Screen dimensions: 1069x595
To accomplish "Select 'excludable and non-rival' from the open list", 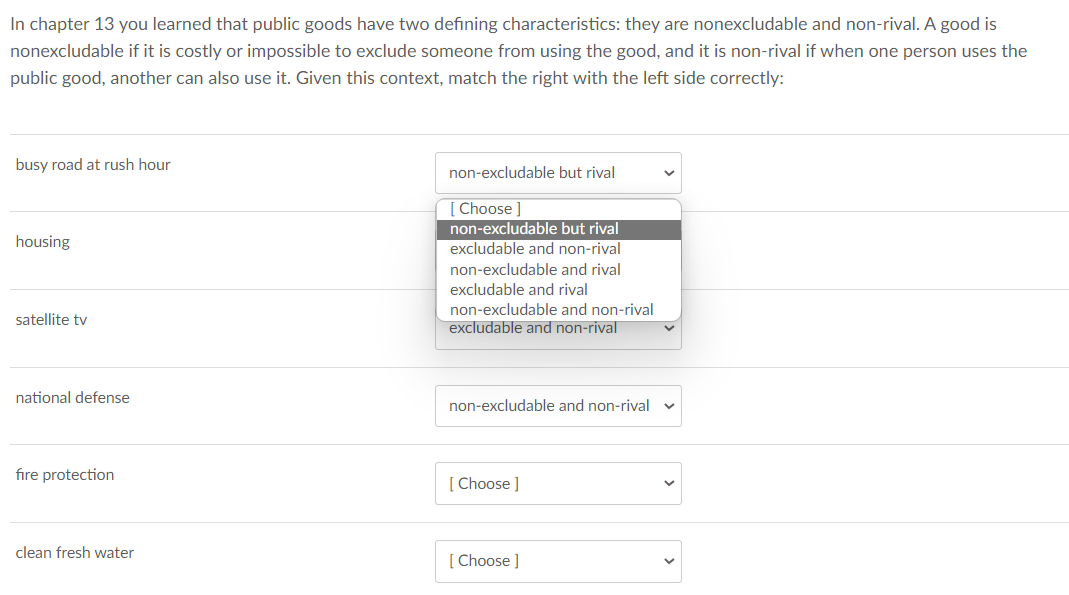I will click(532, 248).
